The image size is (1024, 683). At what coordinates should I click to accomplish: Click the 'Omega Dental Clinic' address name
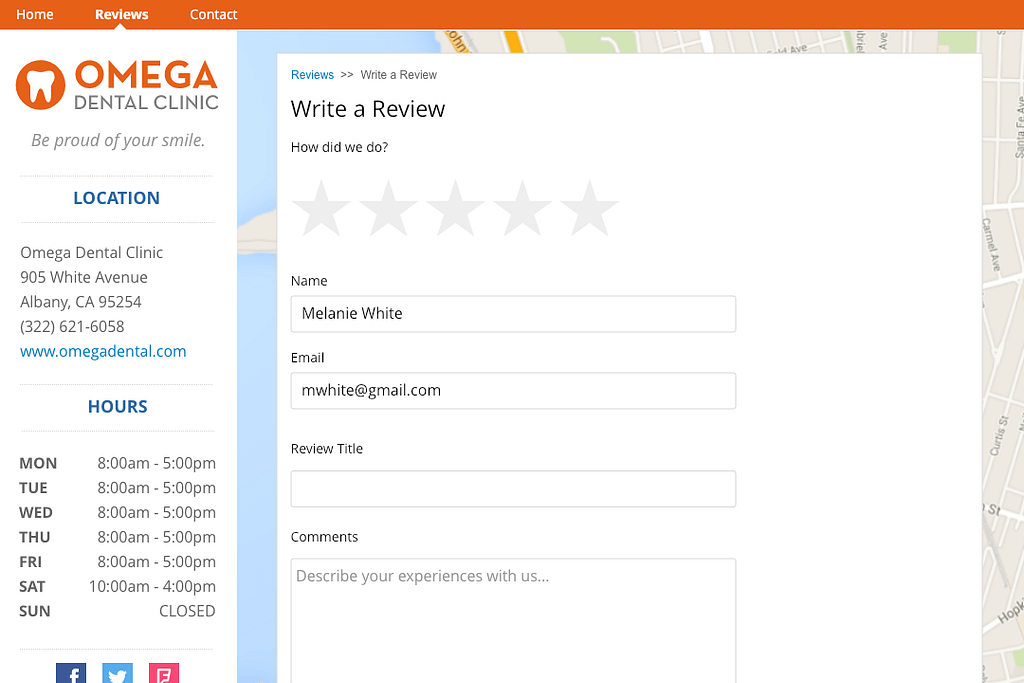pyautogui.click(x=91, y=253)
